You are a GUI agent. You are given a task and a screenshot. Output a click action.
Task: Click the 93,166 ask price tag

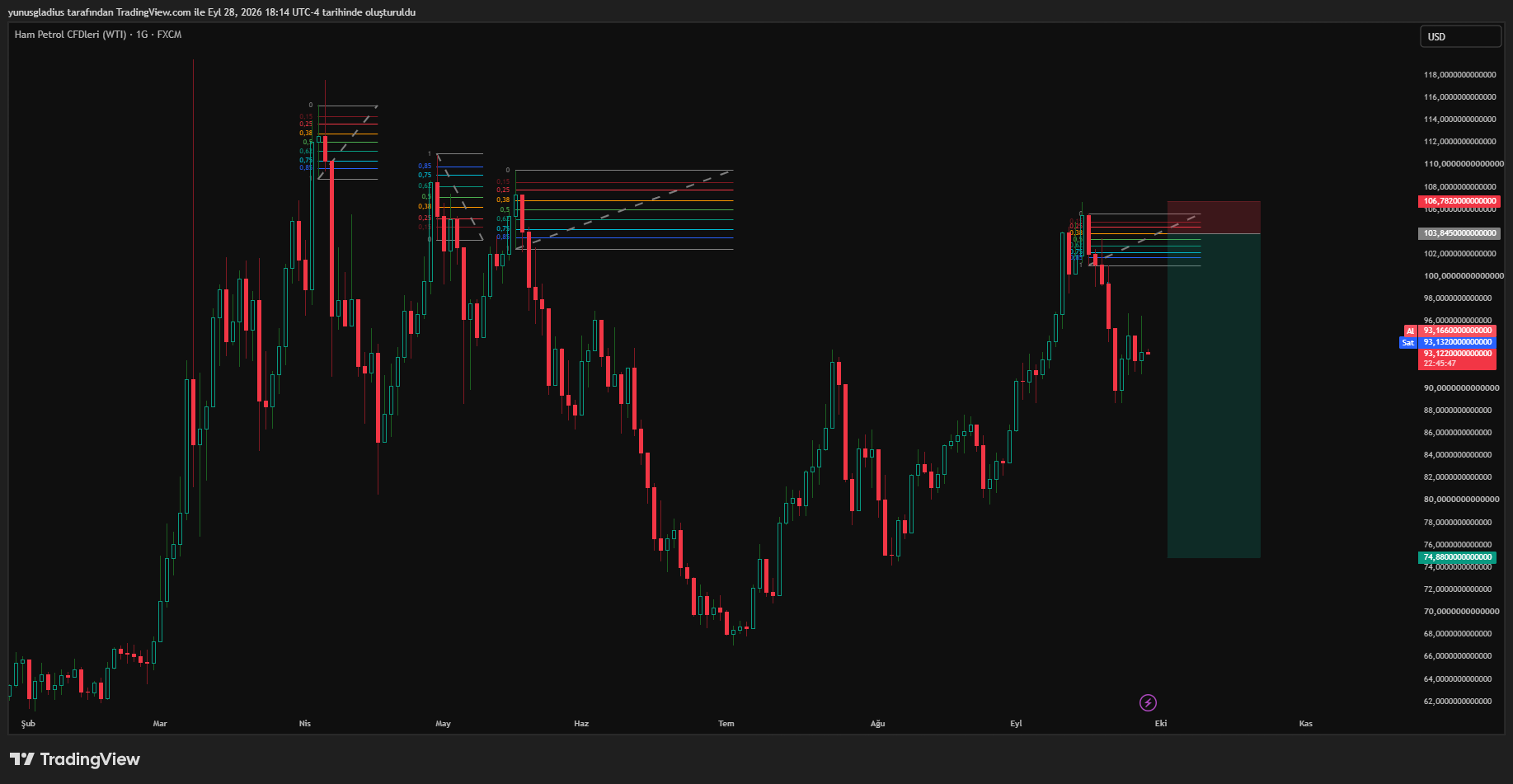(1458, 331)
